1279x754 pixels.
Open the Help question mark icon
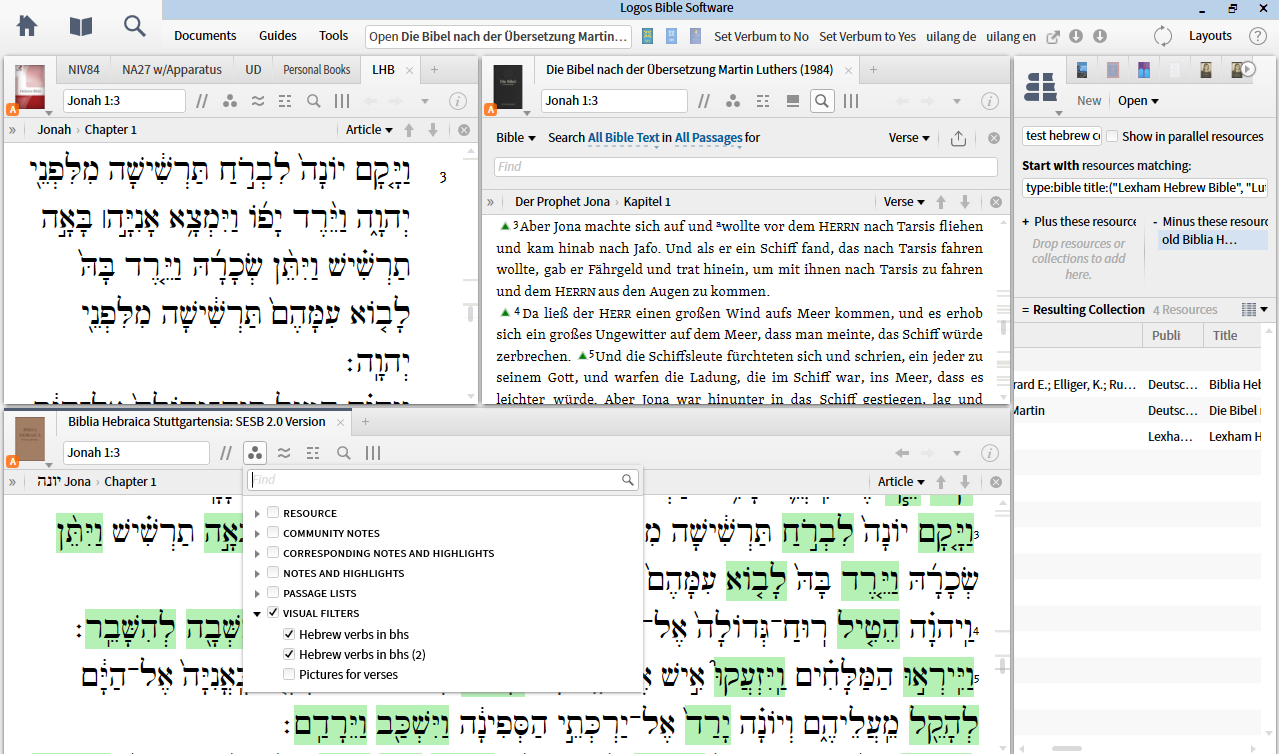(x=1258, y=36)
